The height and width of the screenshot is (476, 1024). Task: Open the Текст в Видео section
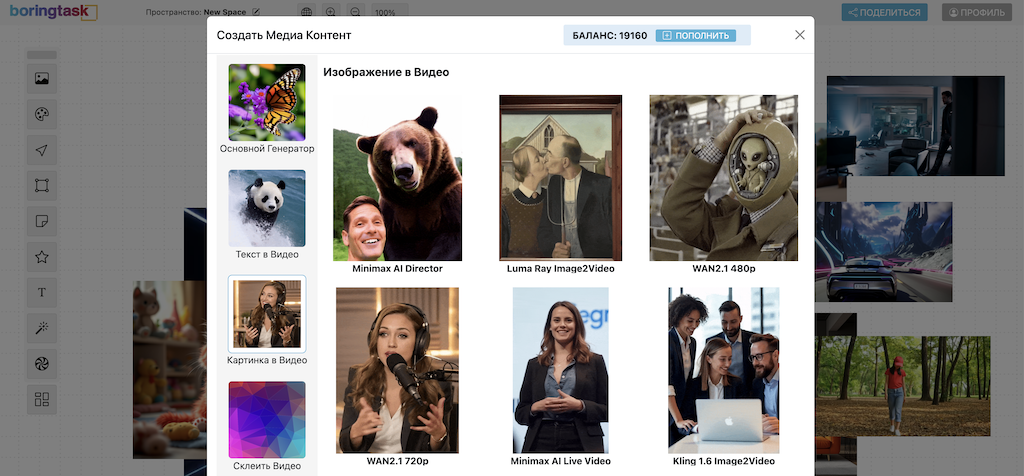pyautogui.click(x=267, y=215)
